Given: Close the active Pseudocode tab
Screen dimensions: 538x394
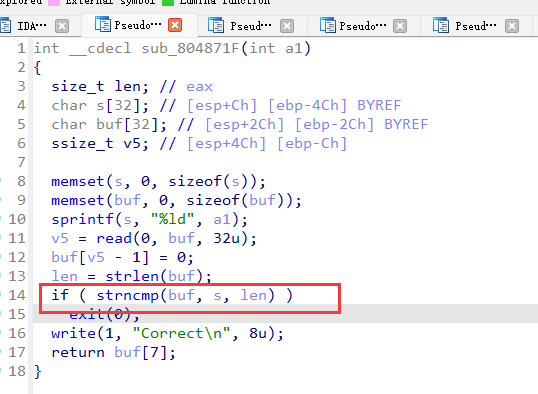Looking at the screenshot, I should (175, 25).
